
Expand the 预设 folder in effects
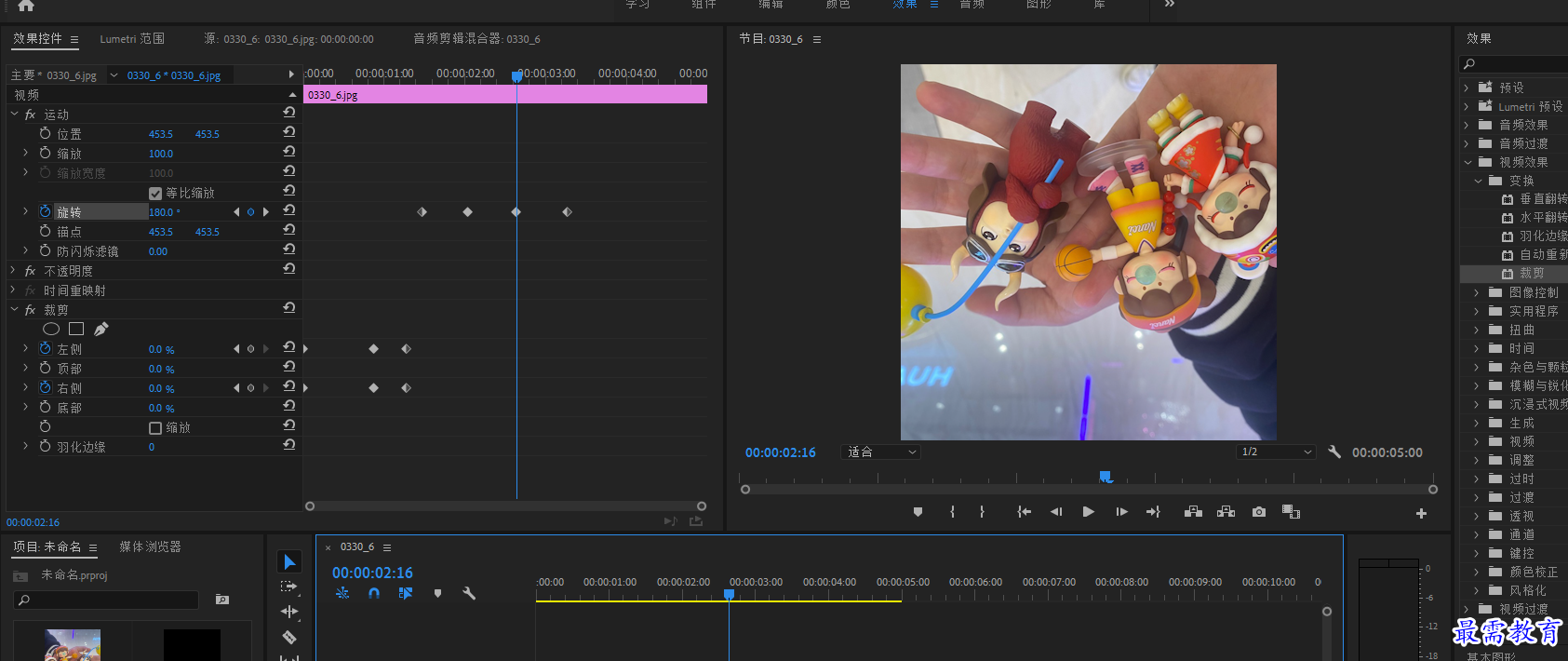coord(1467,88)
